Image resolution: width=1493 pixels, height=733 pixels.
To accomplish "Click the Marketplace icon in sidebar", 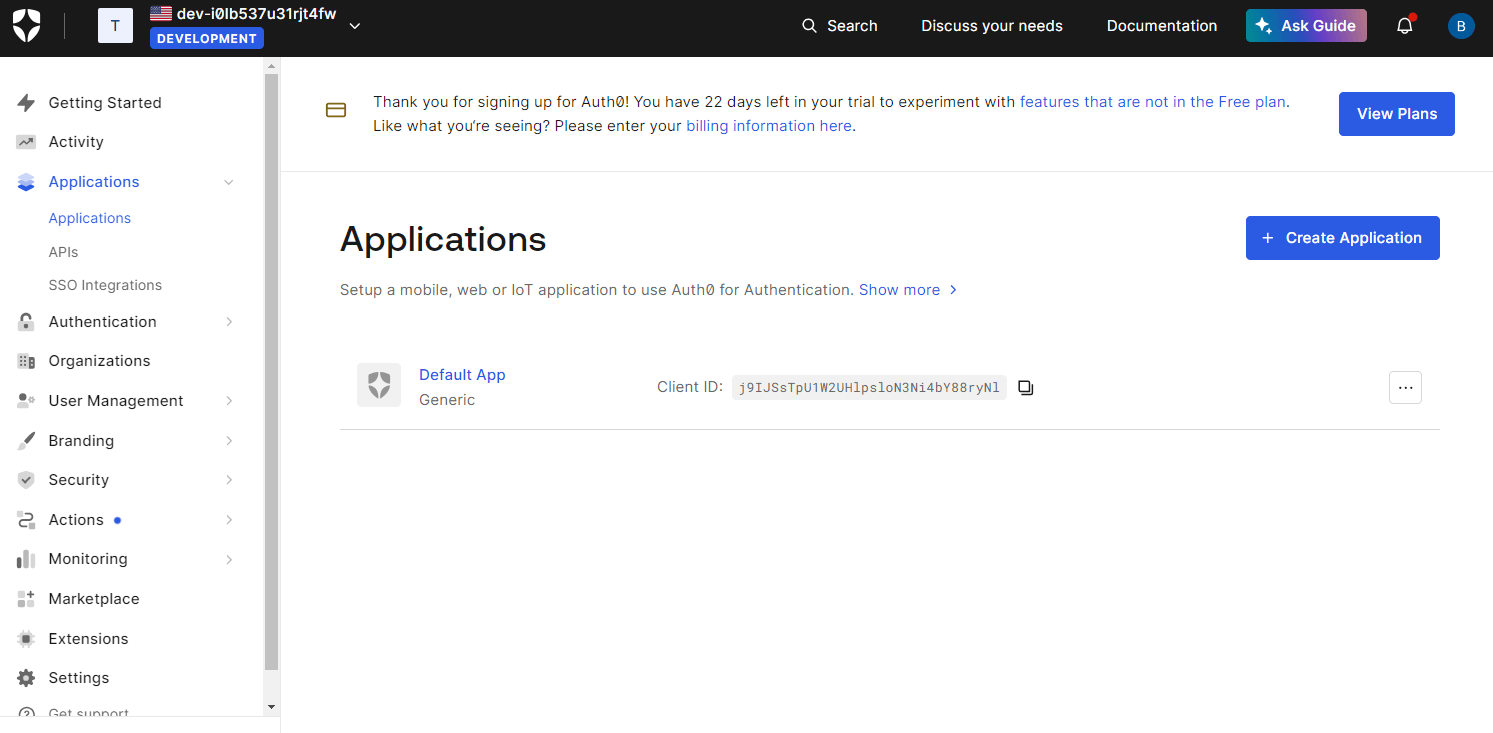I will click(26, 599).
